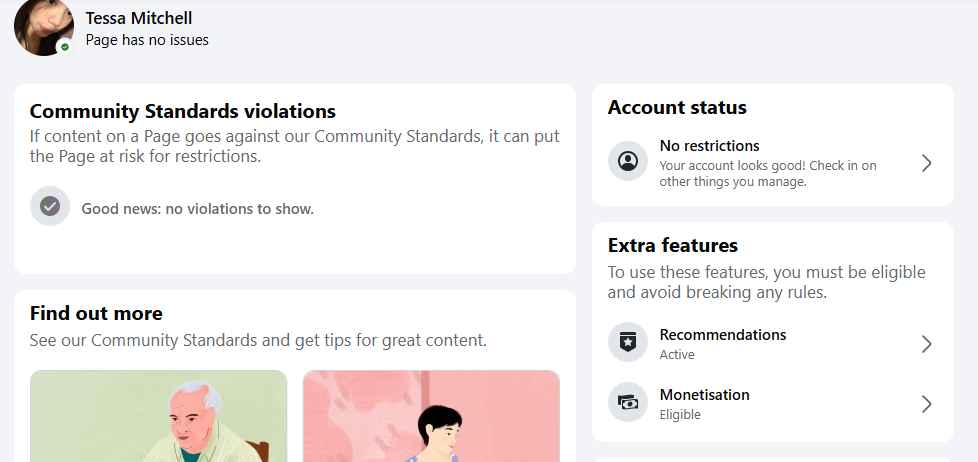Image resolution: width=978 pixels, height=462 pixels.
Task: Open the Monetisation Eligible row
Action: (x=773, y=404)
